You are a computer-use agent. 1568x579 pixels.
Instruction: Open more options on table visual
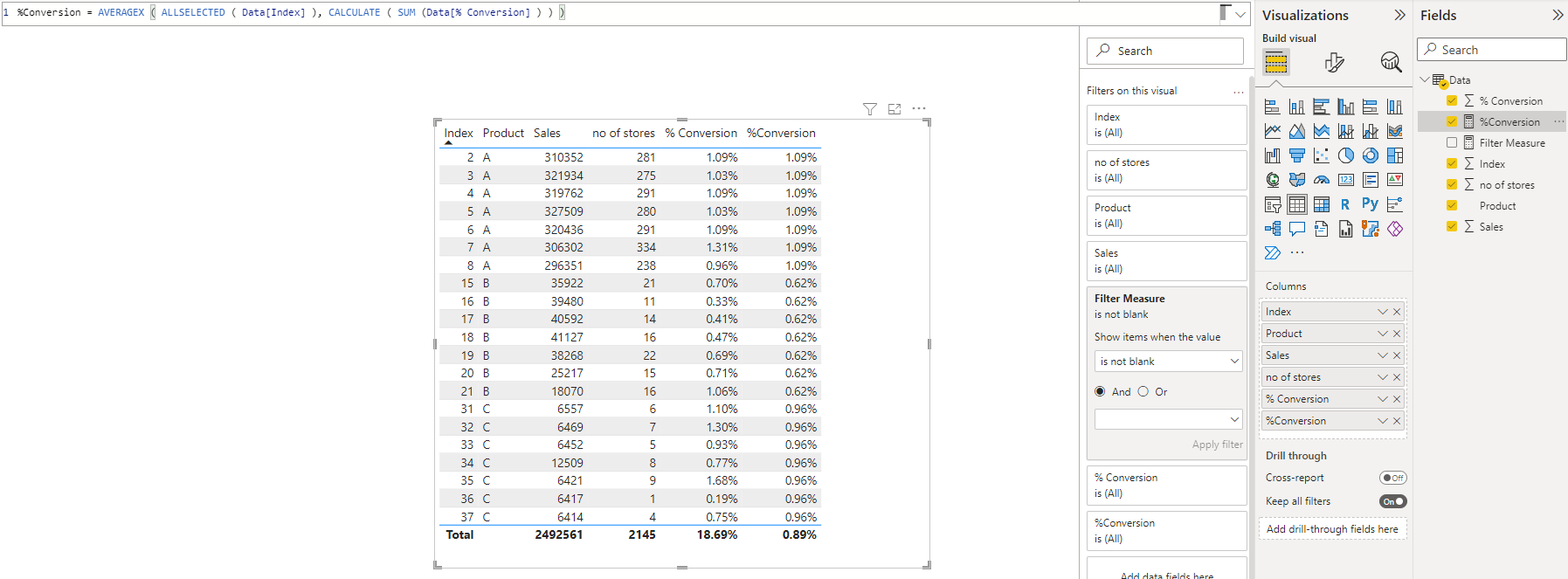pyautogui.click(x=919, y=109)
